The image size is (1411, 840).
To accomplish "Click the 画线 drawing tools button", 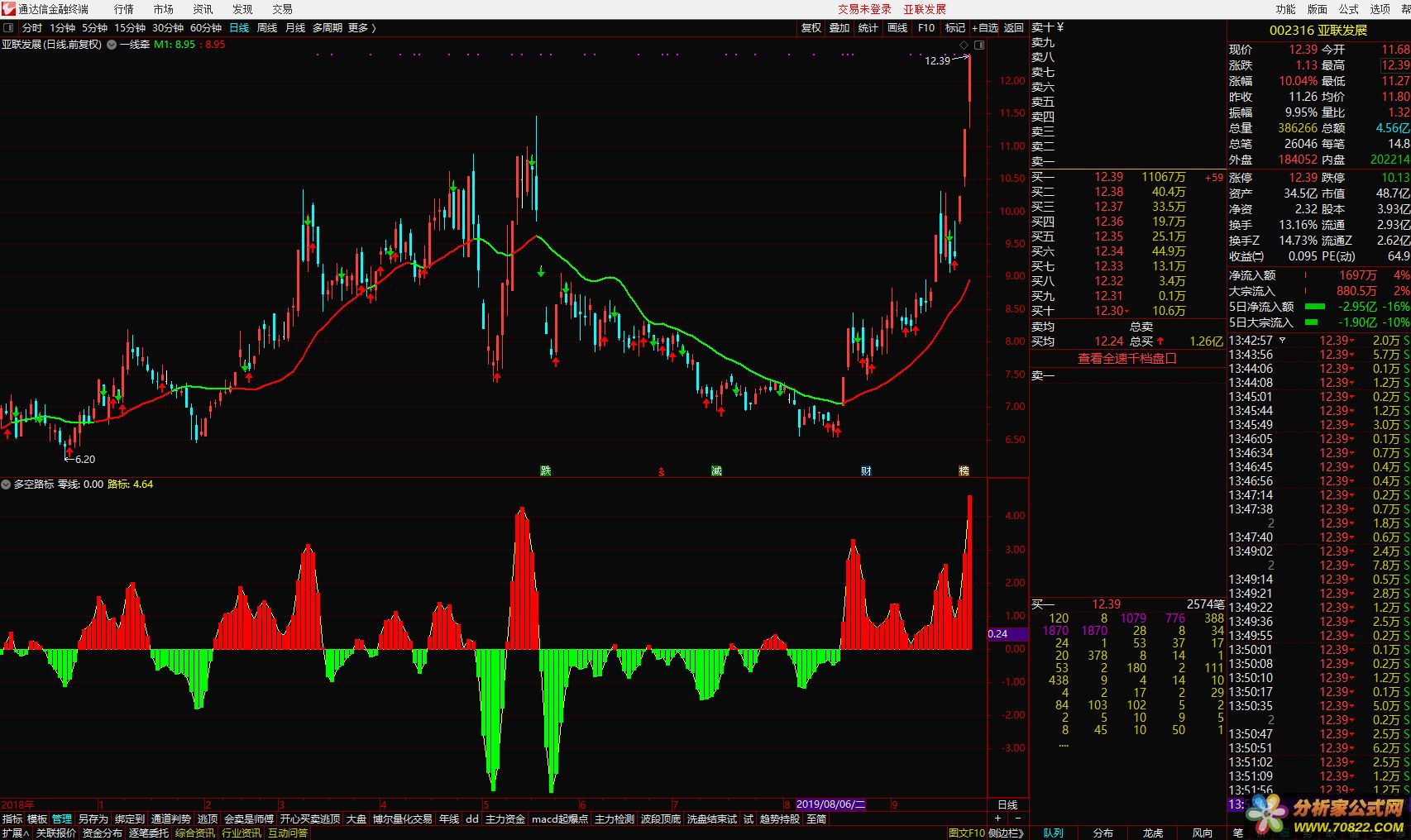I will pos(897,28).
